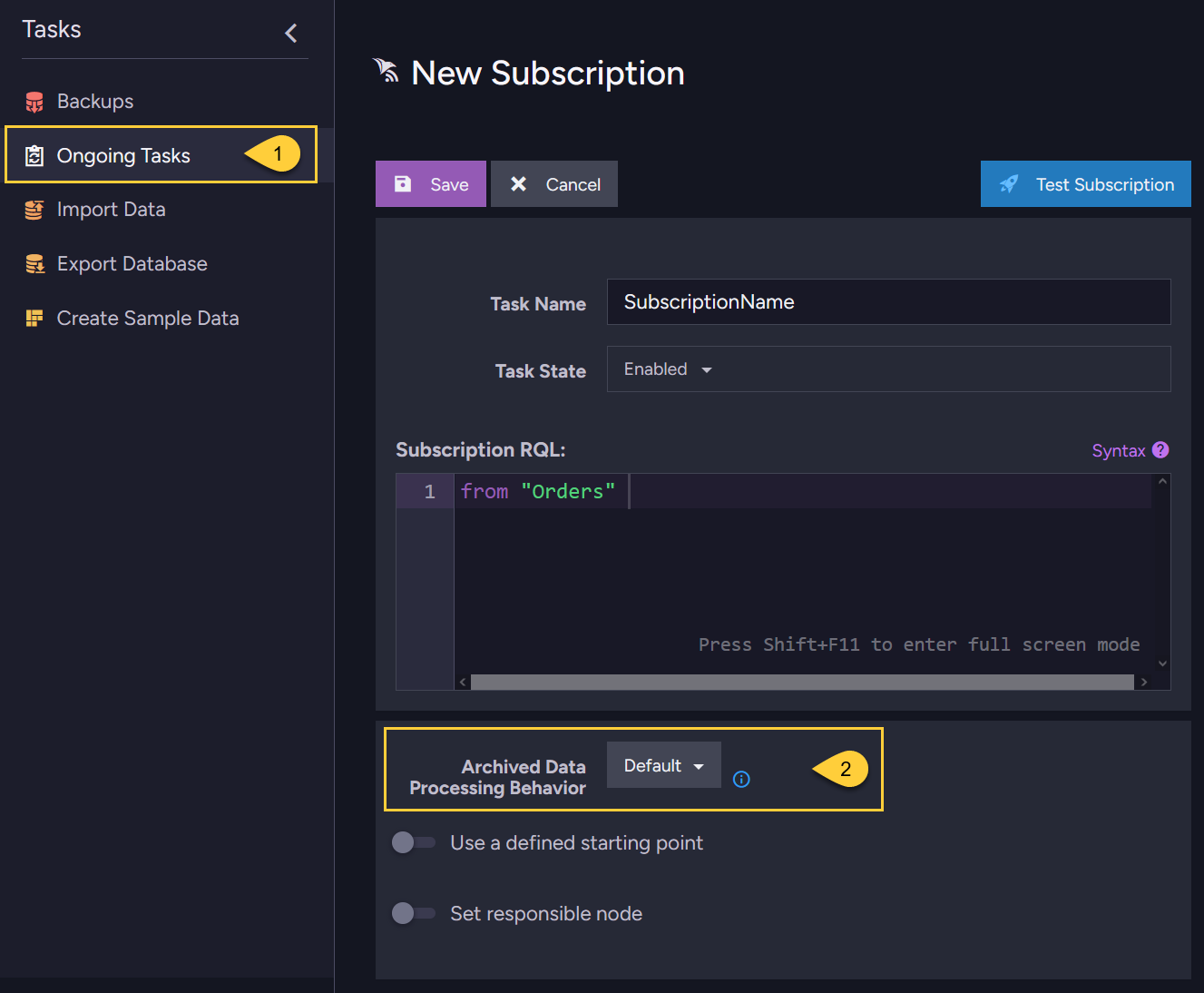The width and height of the screenshot is (1204, 993).
Task: Click the editor scroll left arrow
Action: tap(463, 682)
